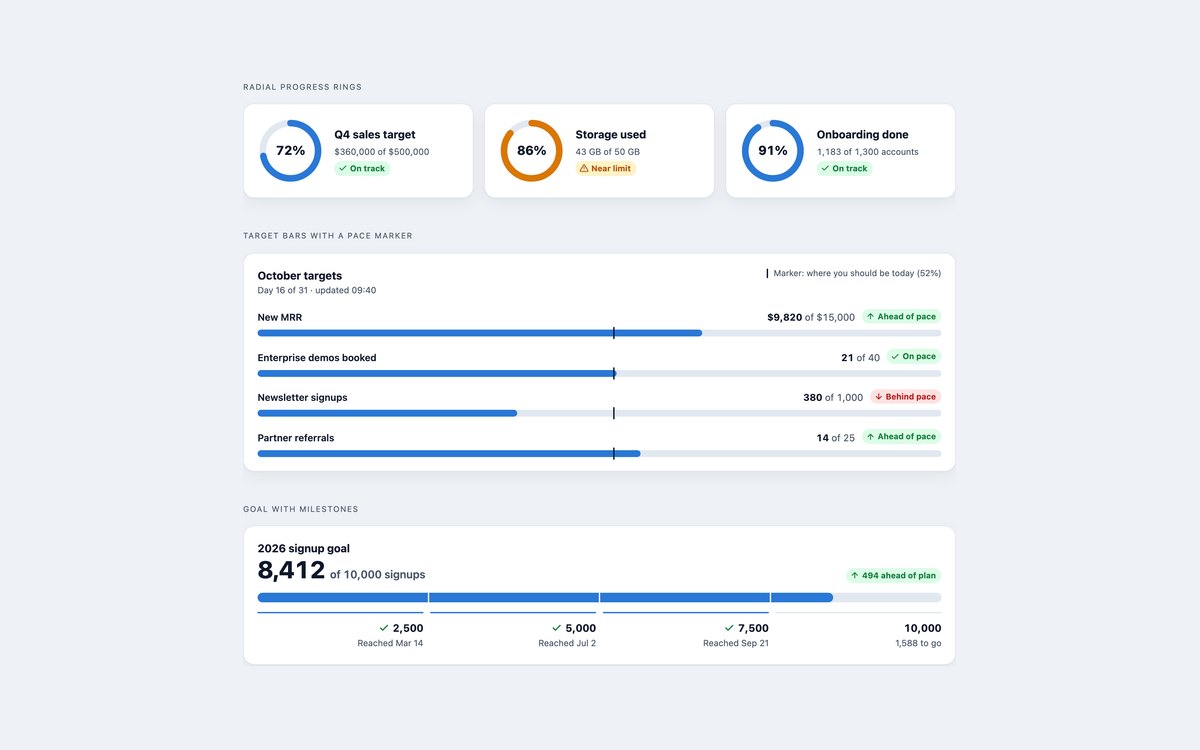Click the Q4 sales target "On track" badge

[362, 169]
